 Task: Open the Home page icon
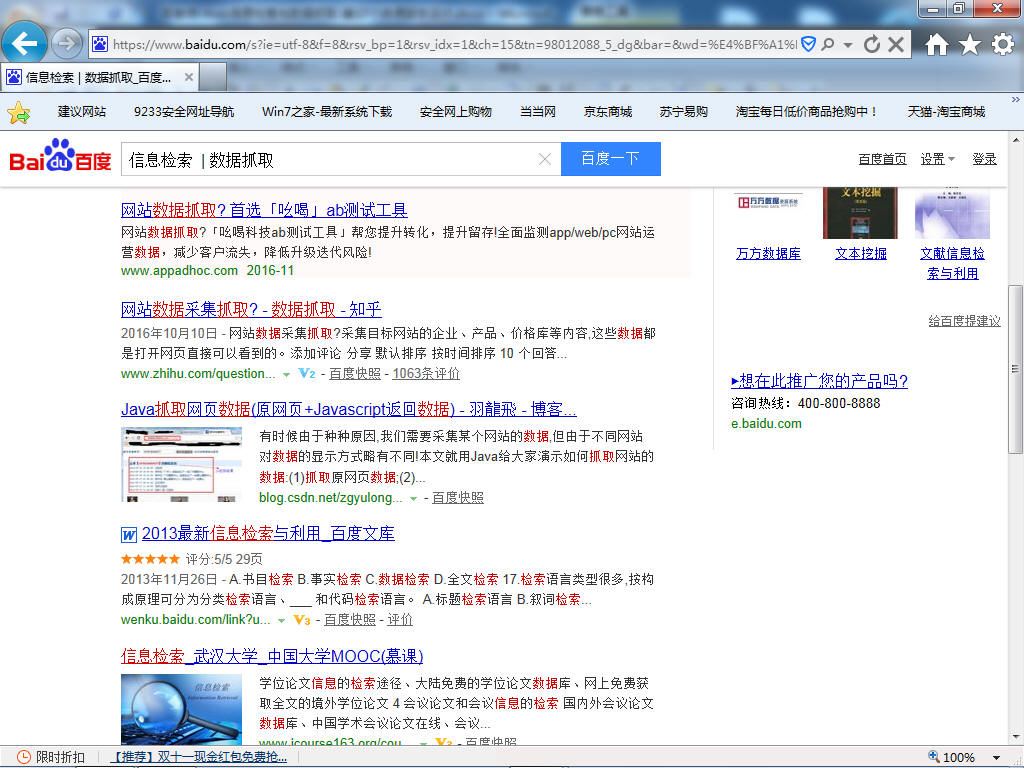[x=936, y=44]
